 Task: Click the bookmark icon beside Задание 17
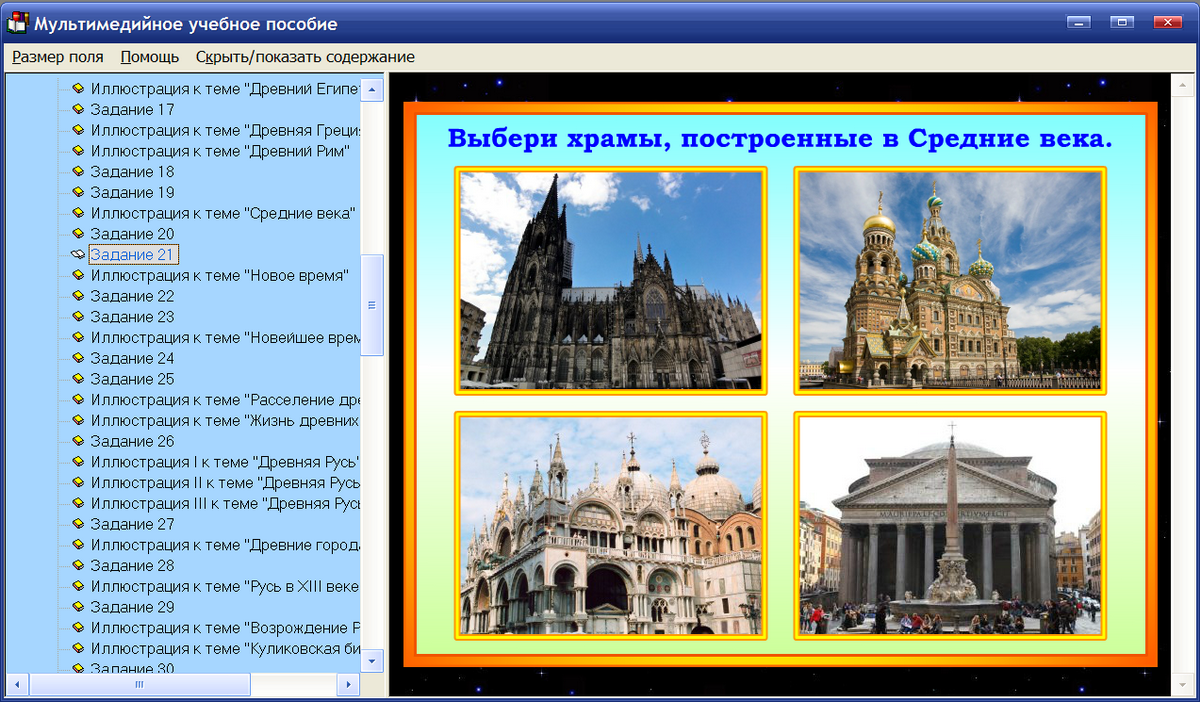[78, 109]
